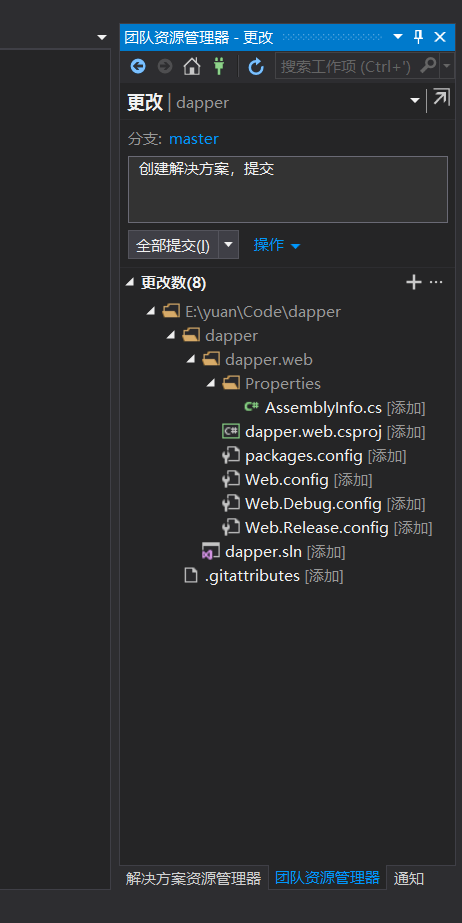This screenshot has height=923, width=462.
Task: Open the commit options dropdown arrow
Action: (x=229, y=245)
